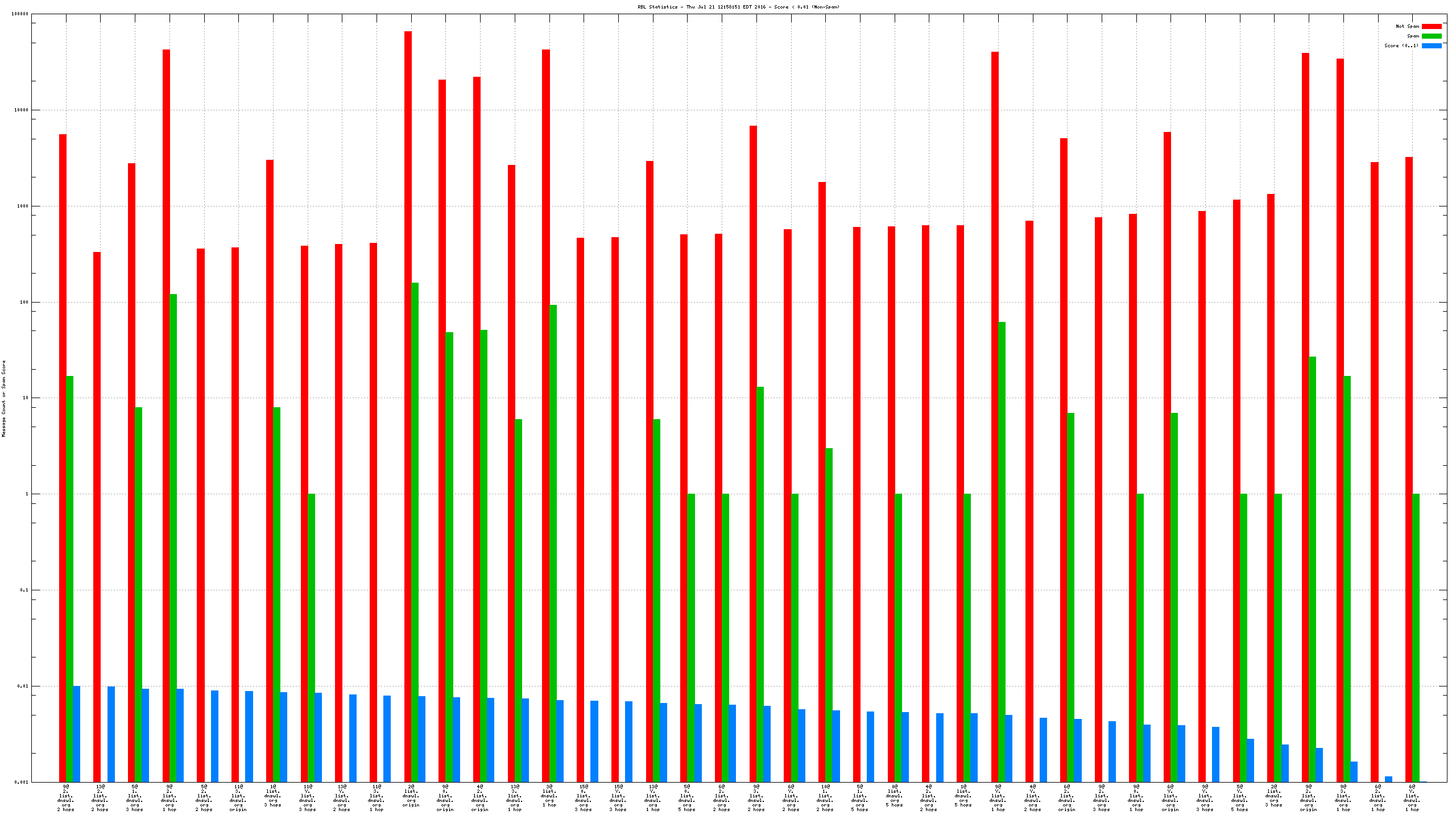Click the y-axis tick label 0.01
Image resolution: width=1456 pixels, height=819 pixels.
23,686
